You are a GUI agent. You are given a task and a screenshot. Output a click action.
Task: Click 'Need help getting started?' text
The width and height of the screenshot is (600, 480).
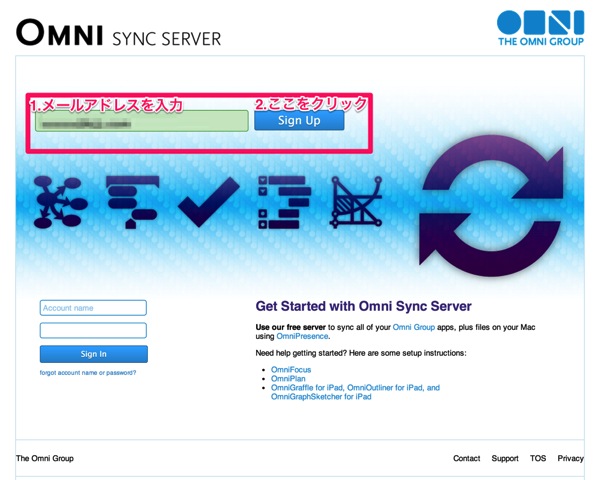tap(301, 353)
